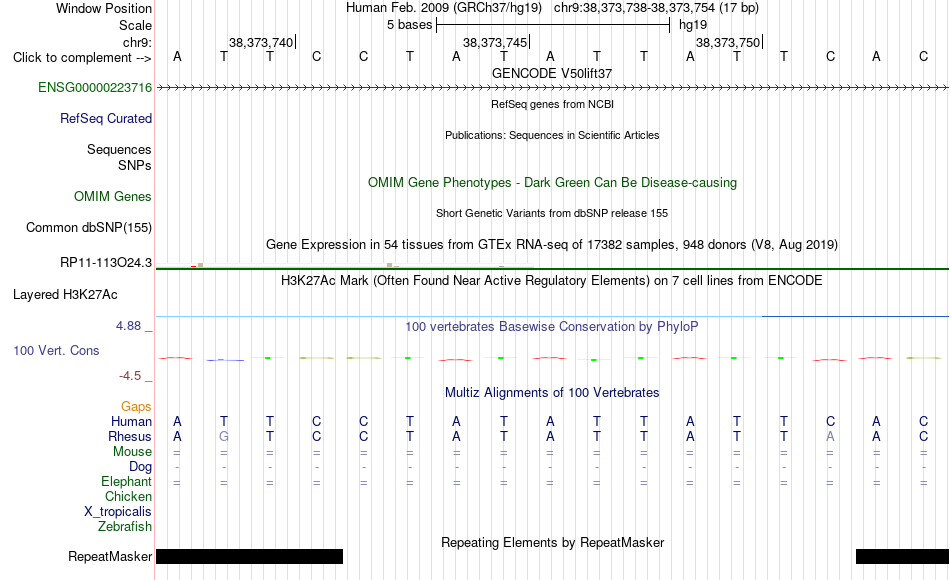Click Common dbSNP(155) track label
The height and width of the screenshot is (580, 950).
click(89, 227)
